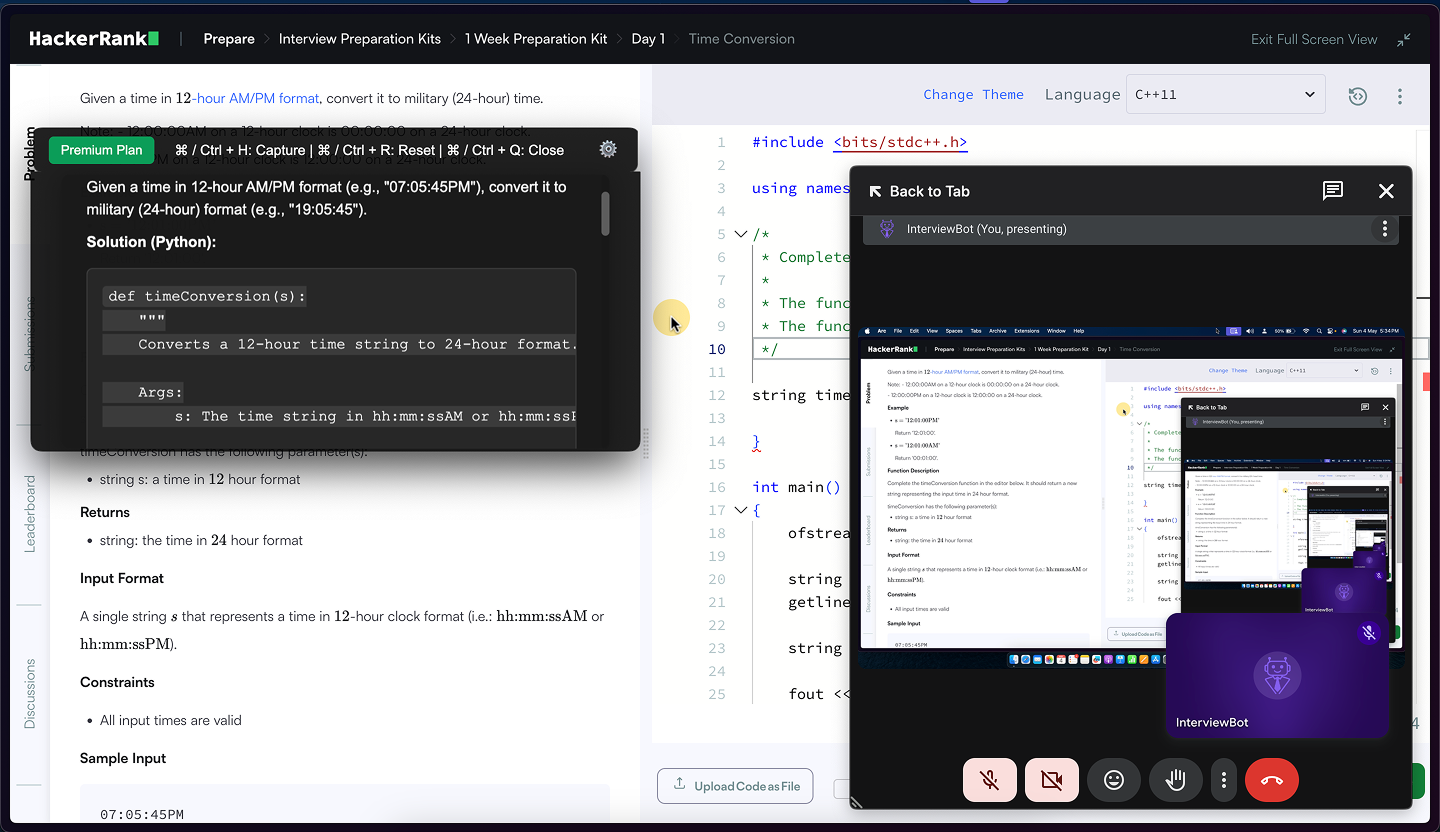Switch to the Leaderboard tab
The image size is (1440, 832).
tap(29, 516)
